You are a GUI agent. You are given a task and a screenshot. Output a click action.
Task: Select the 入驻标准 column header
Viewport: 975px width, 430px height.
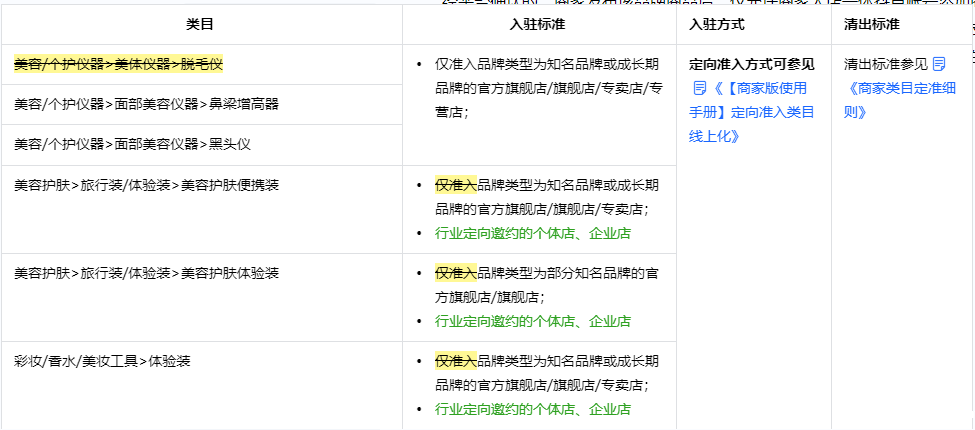(x=537, y=24)
